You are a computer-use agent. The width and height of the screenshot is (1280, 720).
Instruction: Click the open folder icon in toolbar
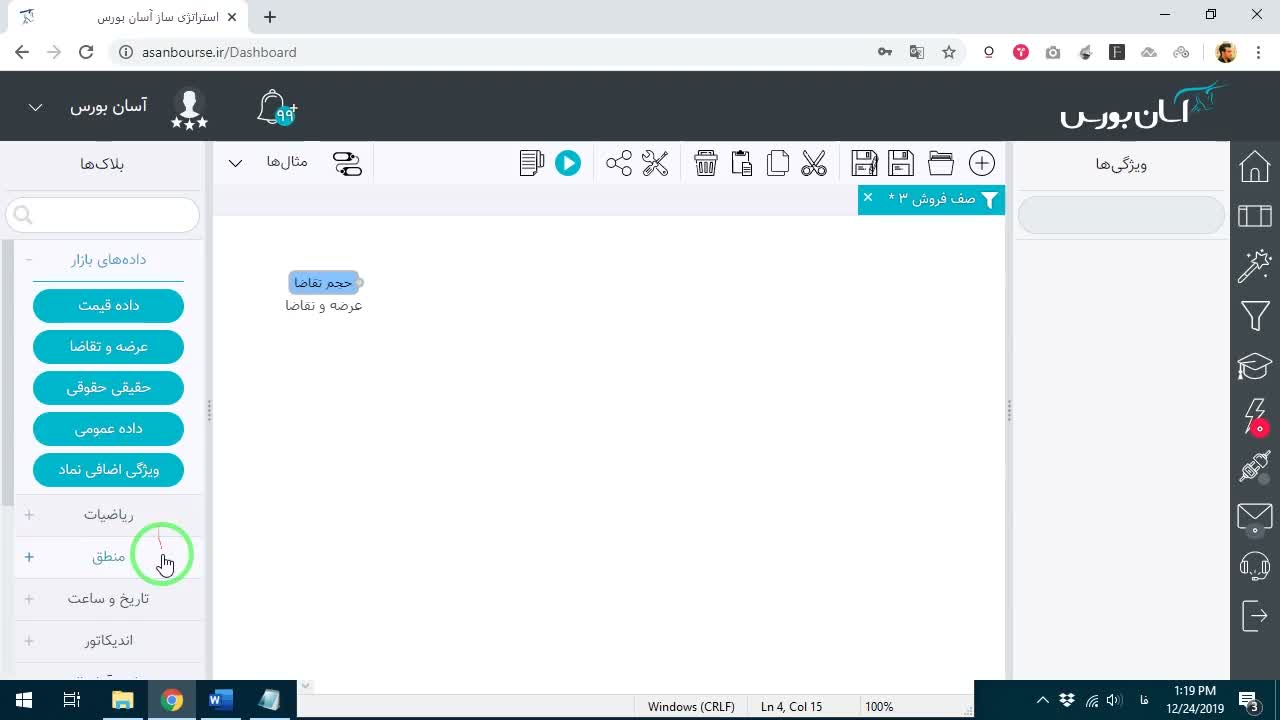(x=941, y=163)
